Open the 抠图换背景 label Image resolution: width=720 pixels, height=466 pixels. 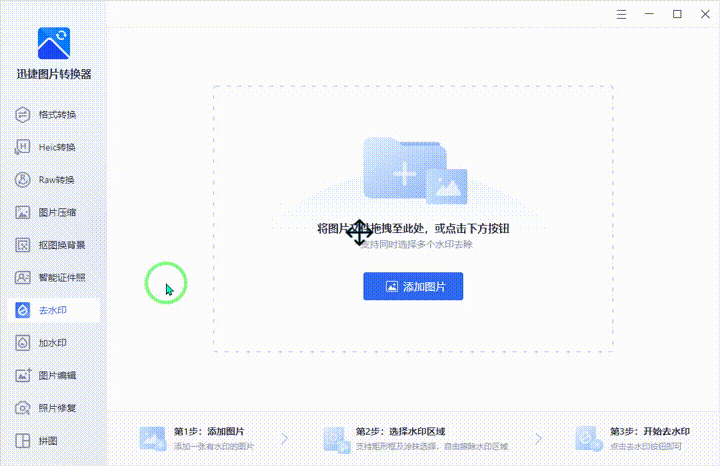(x=62, y=245)
